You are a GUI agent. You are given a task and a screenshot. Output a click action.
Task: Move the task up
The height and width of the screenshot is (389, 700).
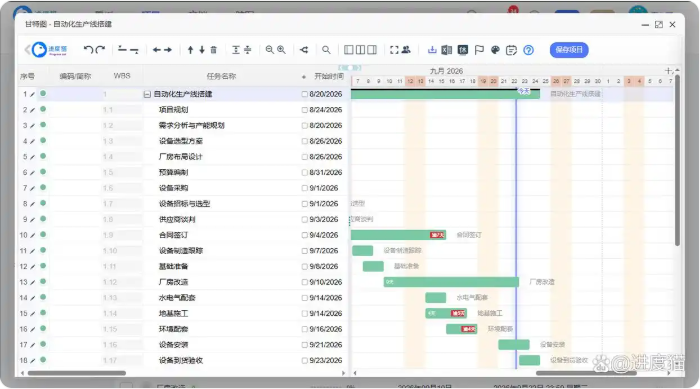click(191, 50)
